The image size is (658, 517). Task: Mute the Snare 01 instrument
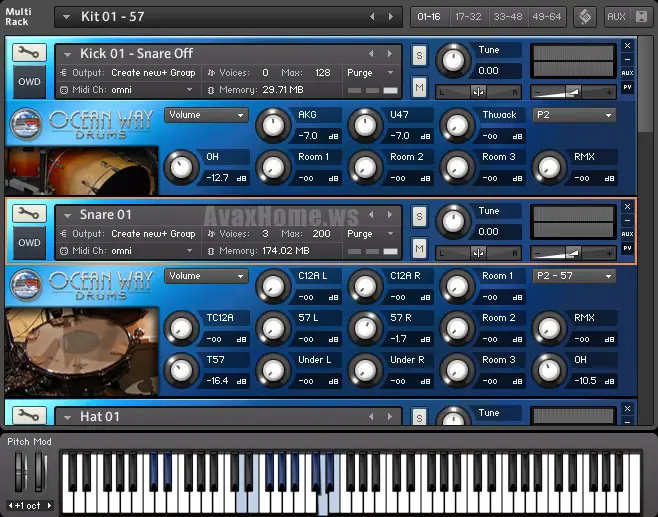click(x=419, y=248)
